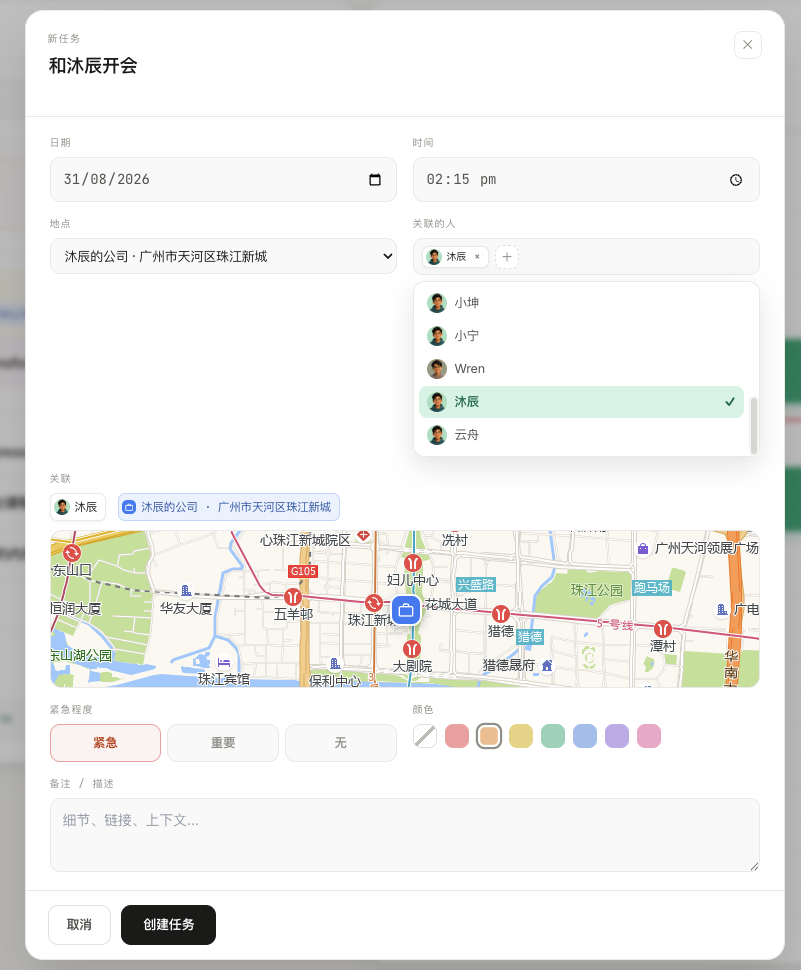This screenshot has height=970, width=801.
Task: Click the 保利中心 building icon
Action: [x=335, y=664]
